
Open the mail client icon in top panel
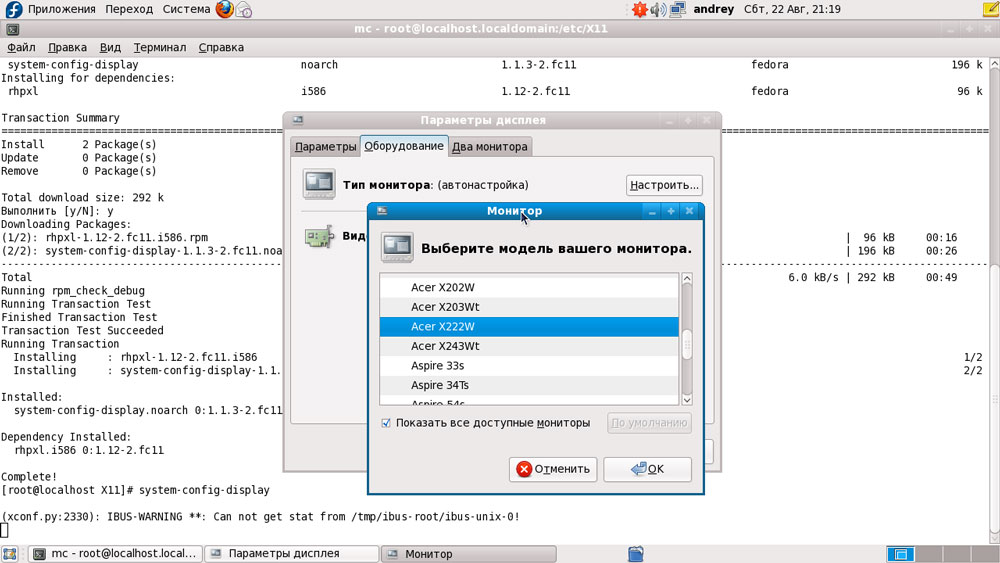244,10
